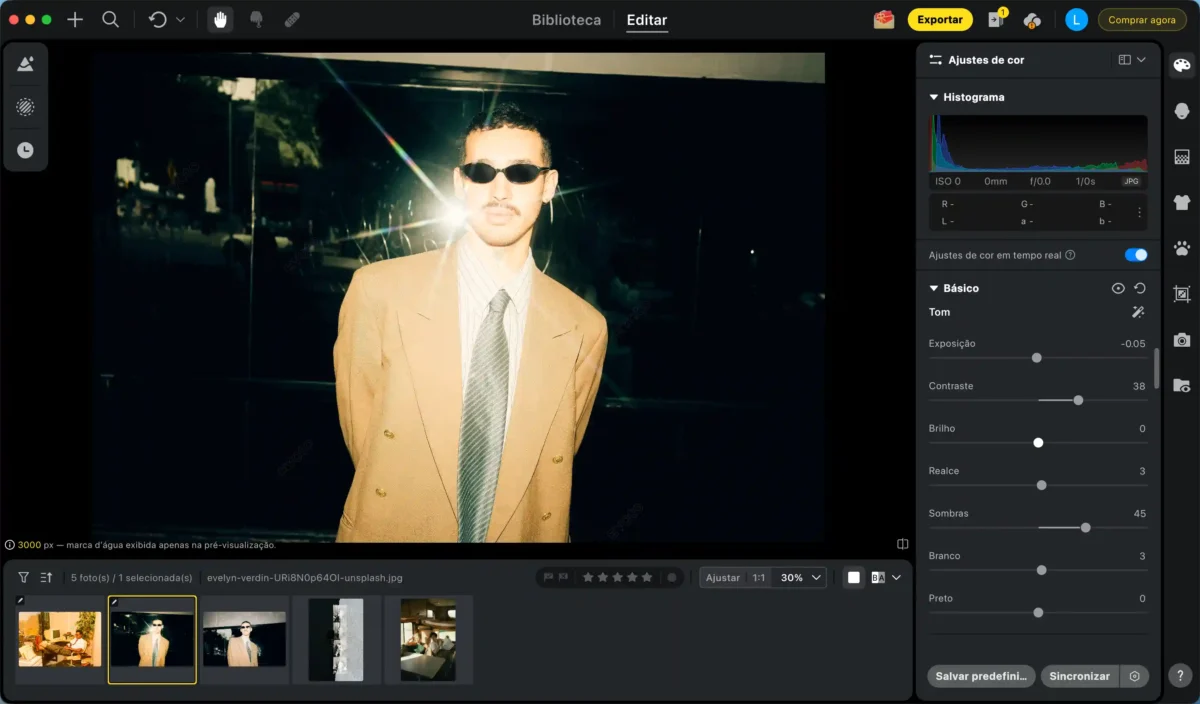Toggle before/after comparison view
The image size is (1200, 704).
[x=878, y=578]
